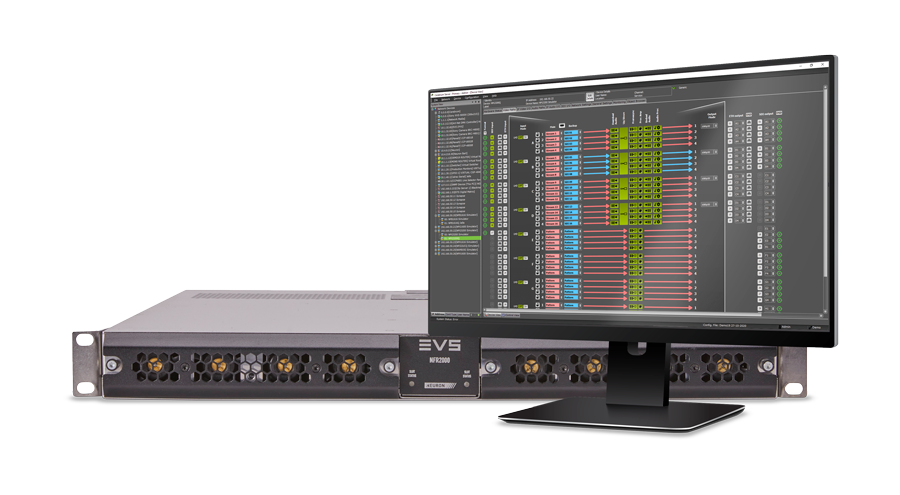Select the green highlighted device in tree
The image size is (900, 495).
[459, 238]
